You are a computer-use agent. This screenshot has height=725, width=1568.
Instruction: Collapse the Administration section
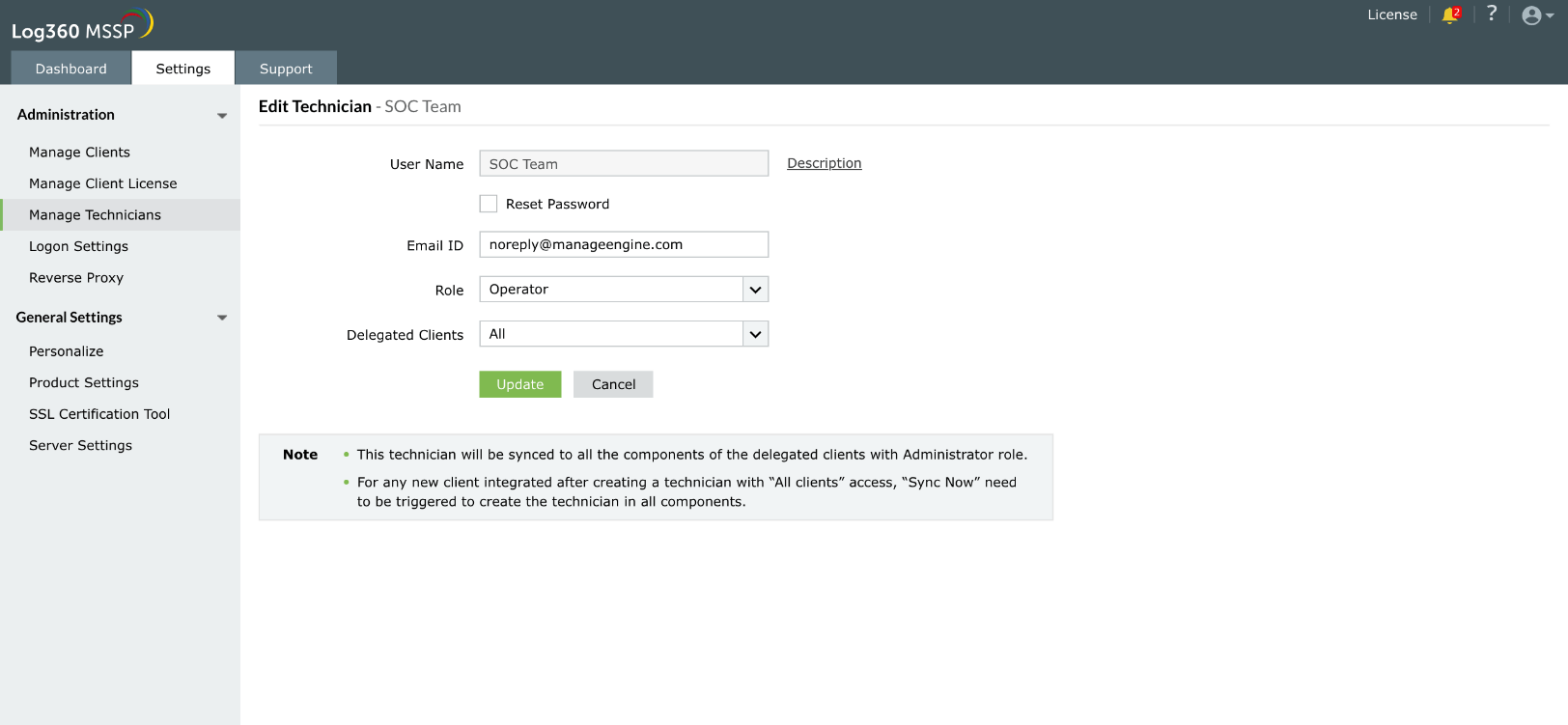222,115
